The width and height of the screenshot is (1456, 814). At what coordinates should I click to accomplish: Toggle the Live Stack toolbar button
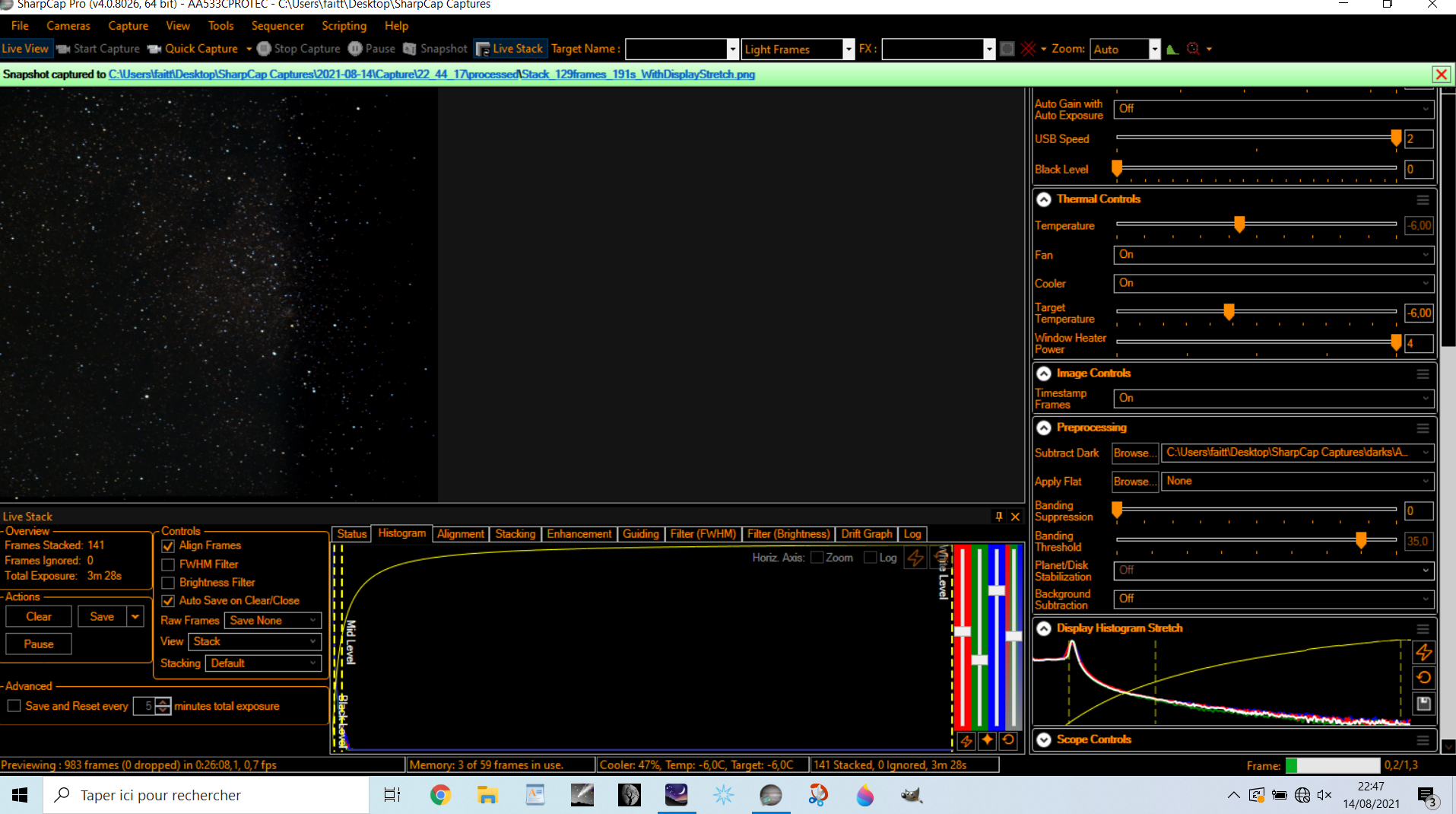click(x=509, y=49)
